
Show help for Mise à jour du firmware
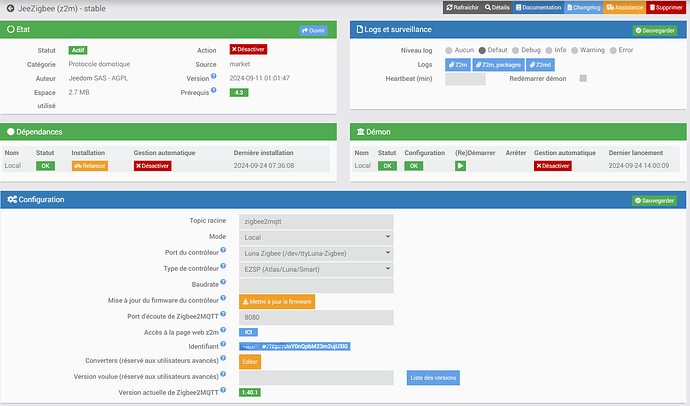click(223, 298)
